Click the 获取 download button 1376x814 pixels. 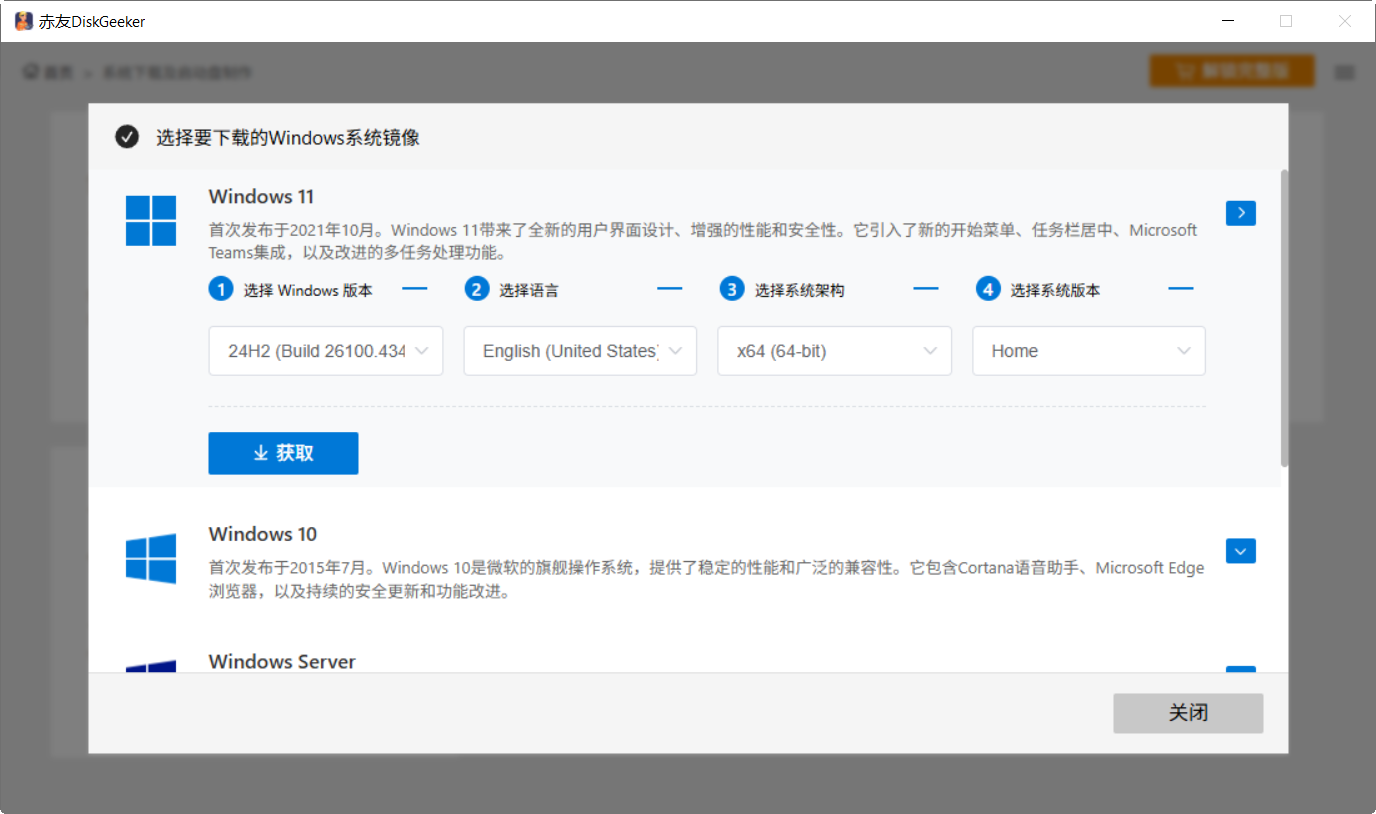click(283, 453)
